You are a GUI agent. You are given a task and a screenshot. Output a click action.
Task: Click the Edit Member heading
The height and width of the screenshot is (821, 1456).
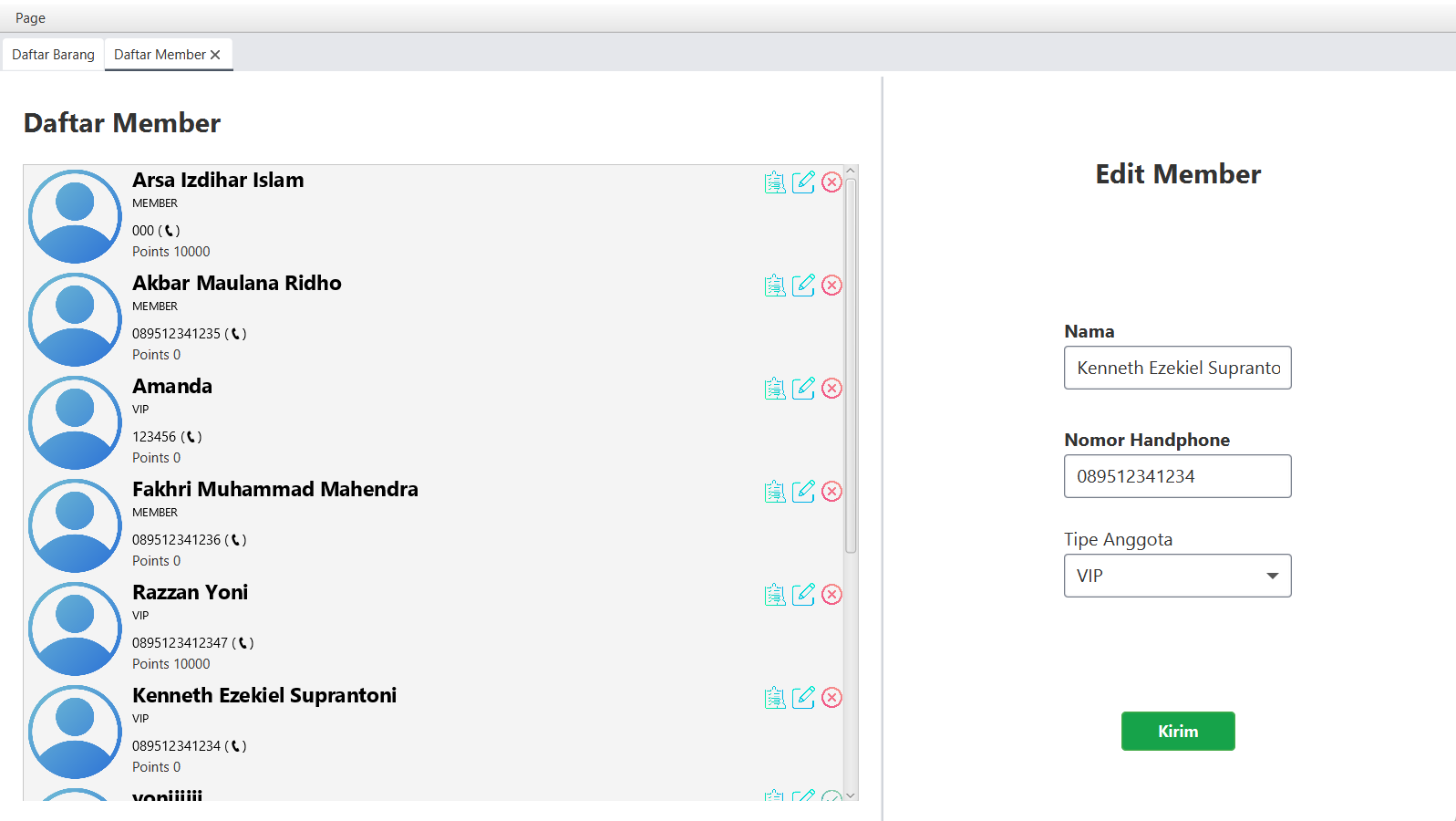[x=1178, y=174]
